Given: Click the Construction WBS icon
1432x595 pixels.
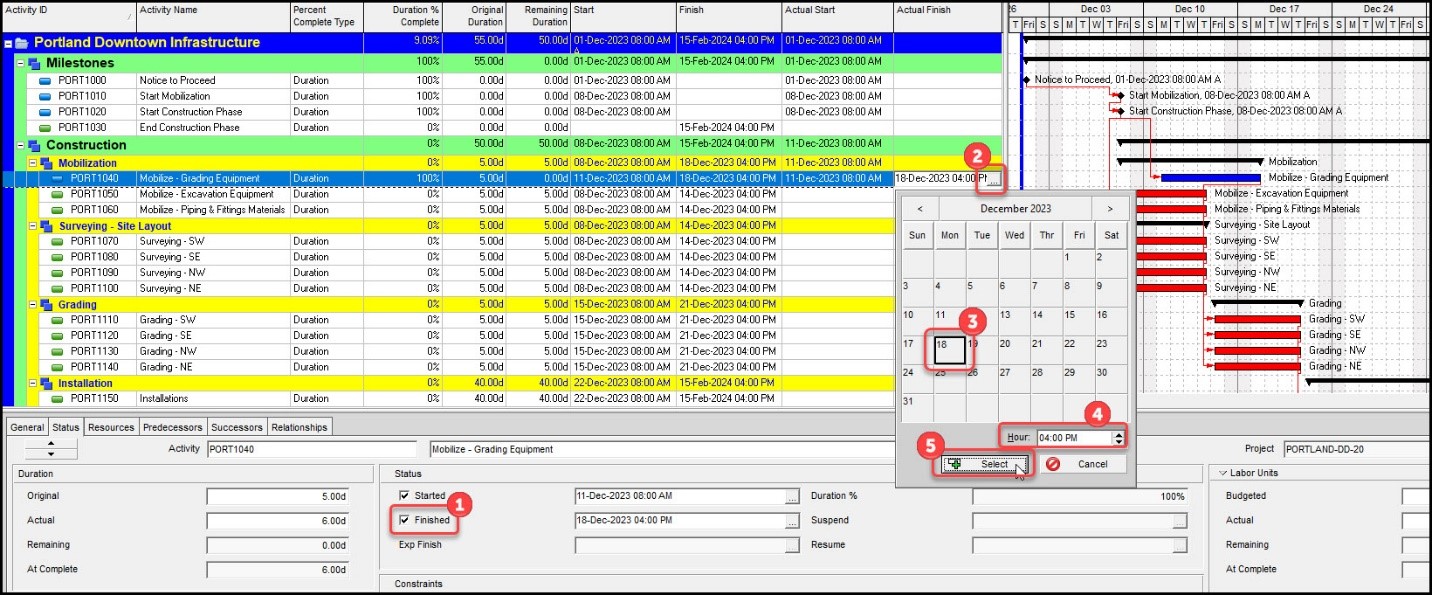Looking at the screenshot, I should [x=35, y=146].
